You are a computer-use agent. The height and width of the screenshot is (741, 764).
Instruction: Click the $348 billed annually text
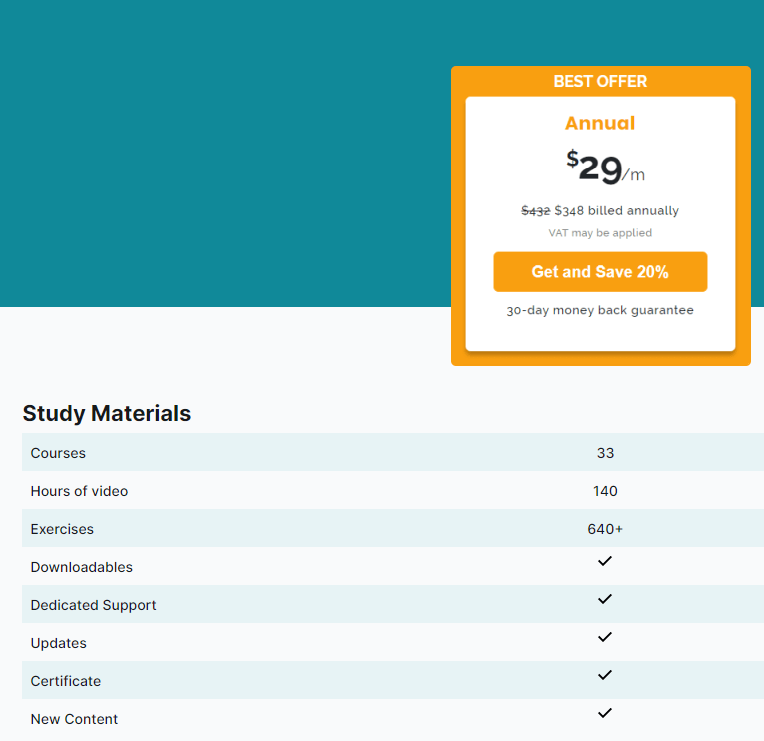click(616, 211)
